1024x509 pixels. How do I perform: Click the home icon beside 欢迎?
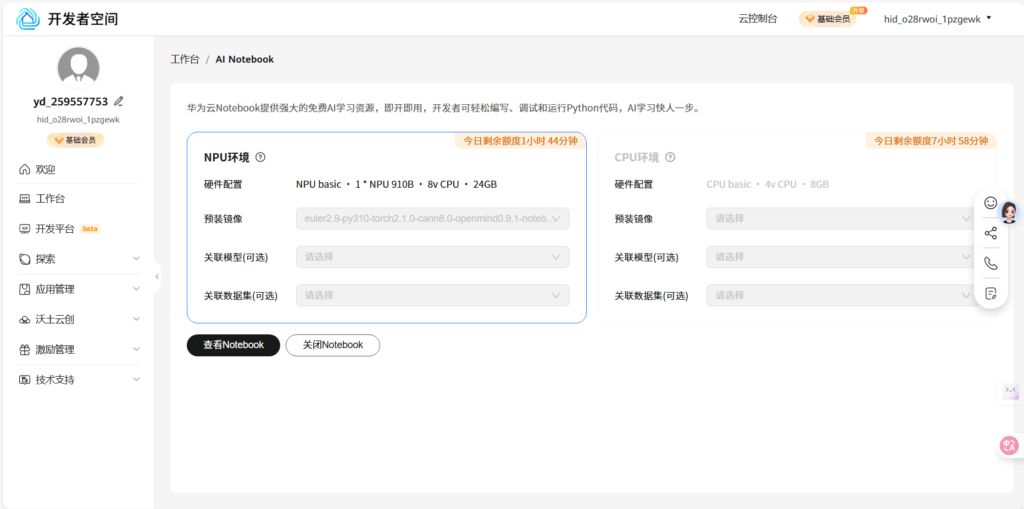[25, 170]
